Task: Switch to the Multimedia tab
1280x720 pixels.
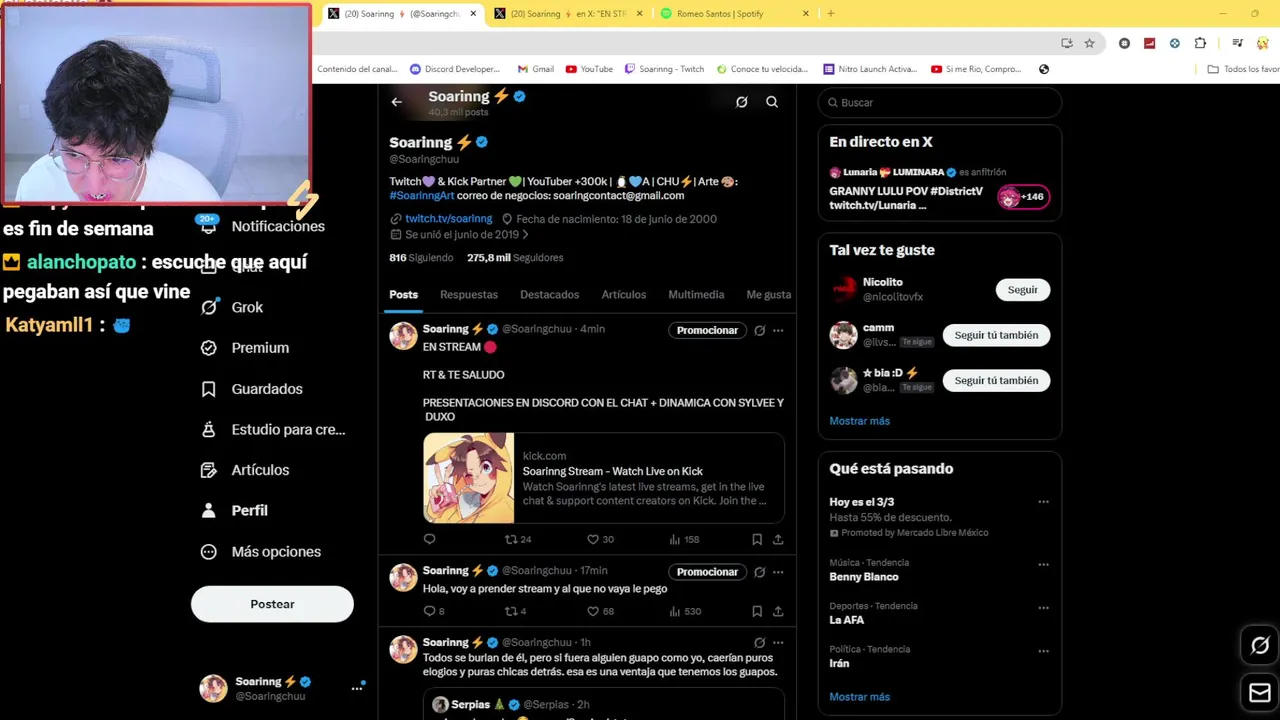Action: pos(696,295)
